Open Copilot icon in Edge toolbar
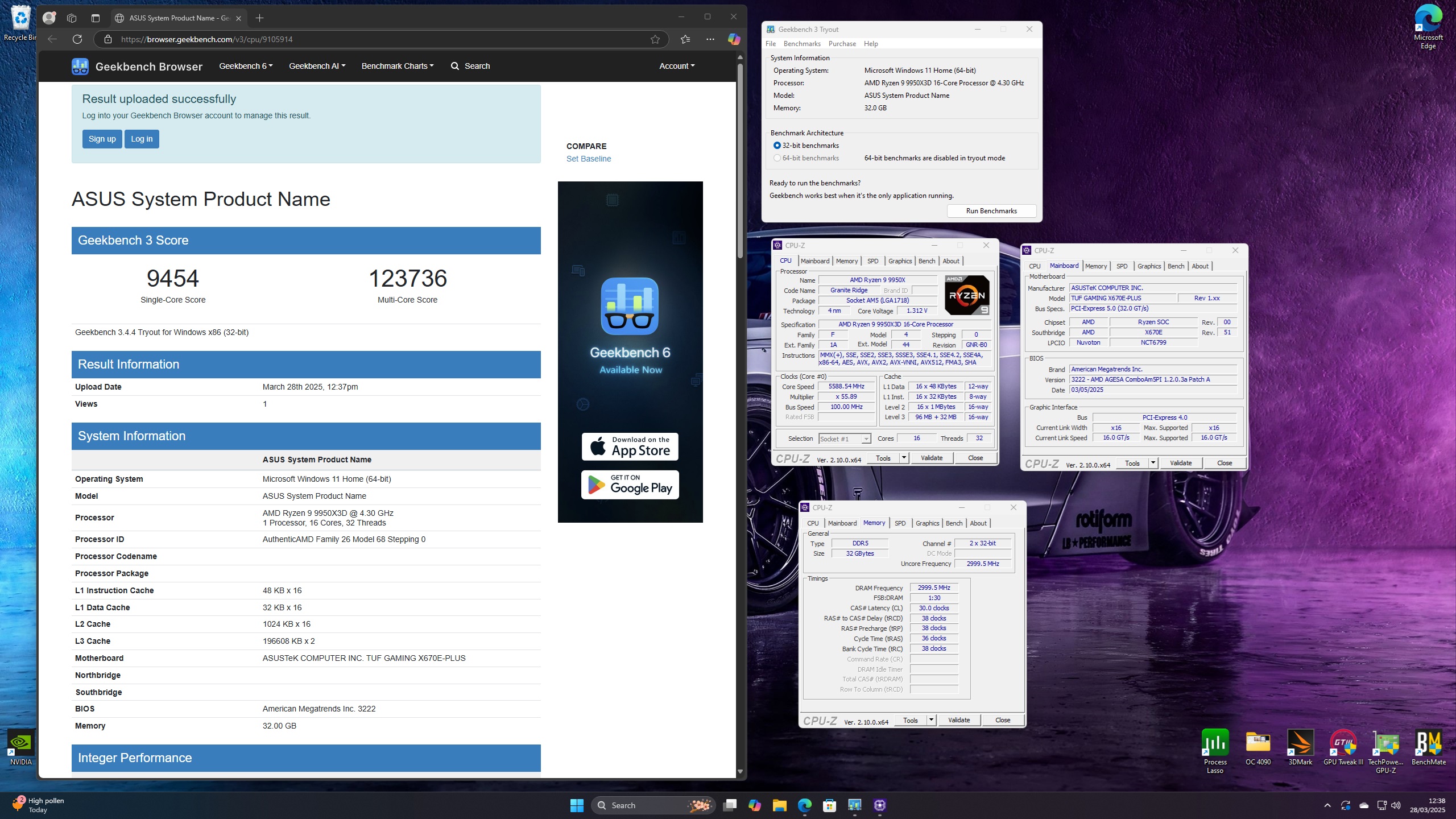 point(734,39)
